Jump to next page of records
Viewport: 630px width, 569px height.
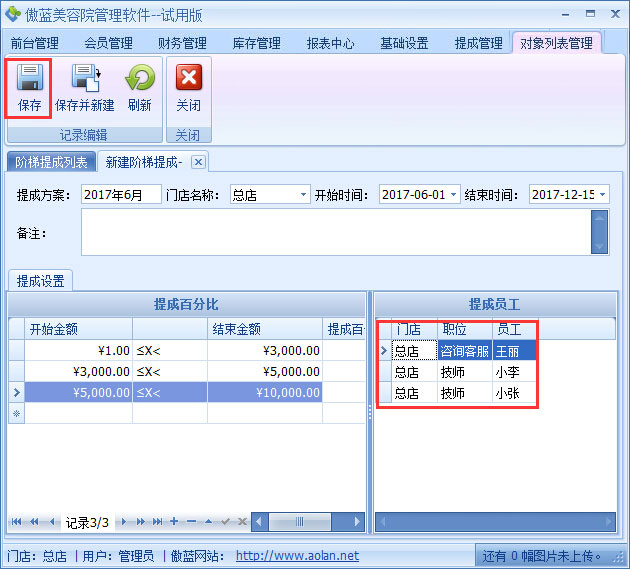pyautogui.click(x=141, y=522)
